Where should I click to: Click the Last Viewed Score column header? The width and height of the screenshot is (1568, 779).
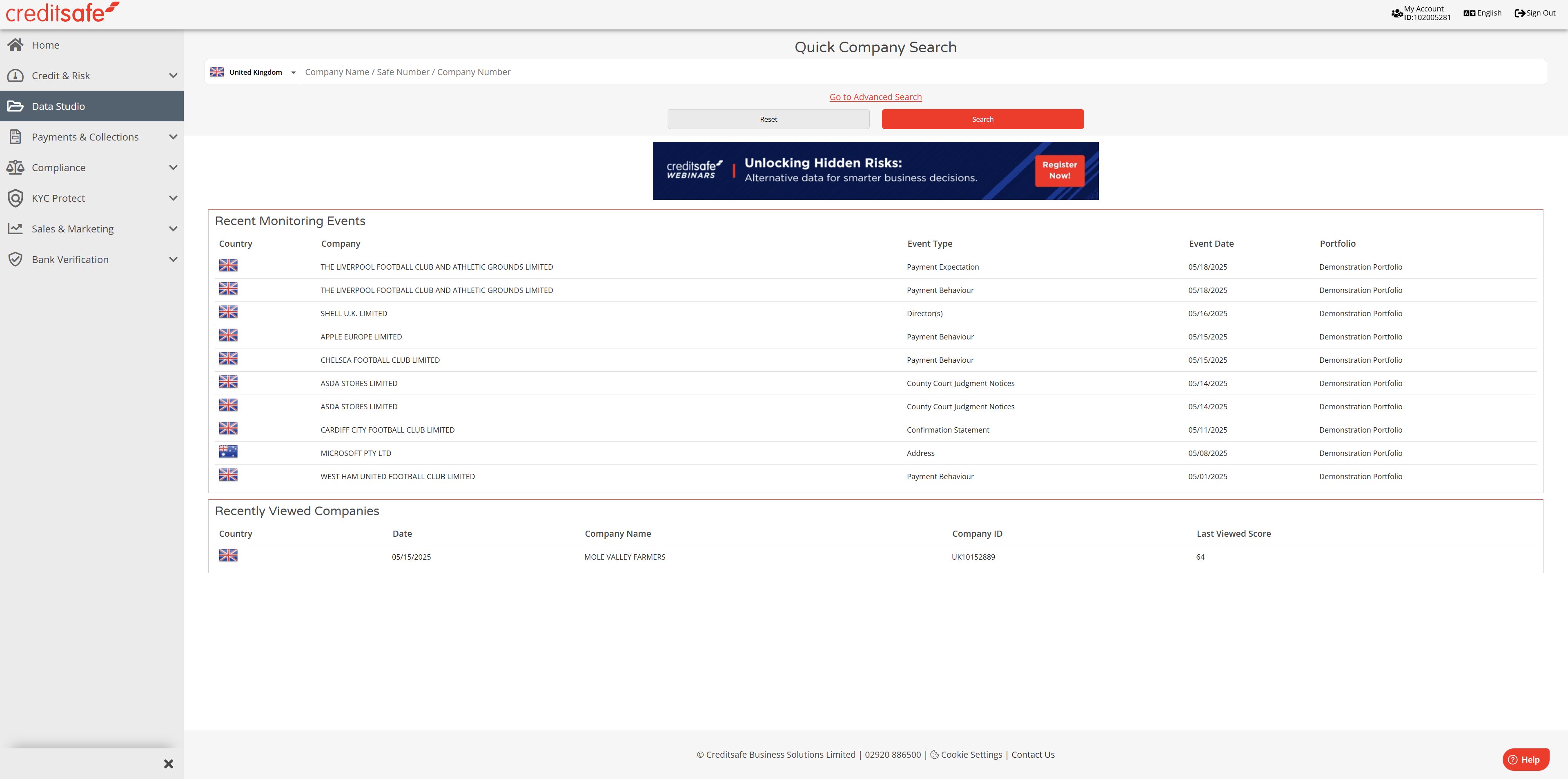tap(1233, 533)
